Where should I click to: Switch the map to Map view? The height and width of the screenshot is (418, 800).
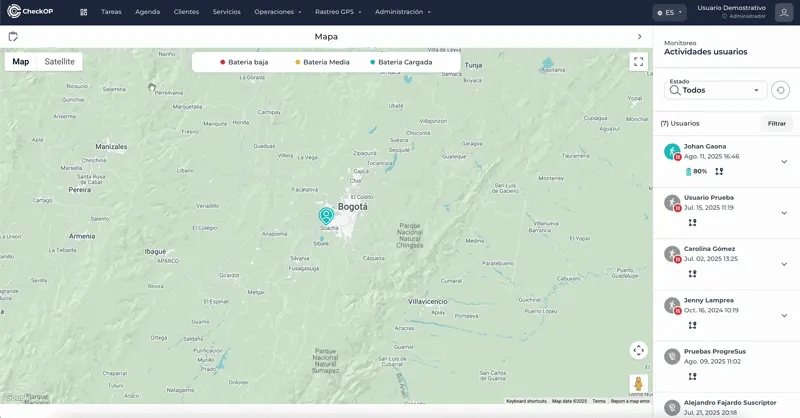[x=20, y=62]
